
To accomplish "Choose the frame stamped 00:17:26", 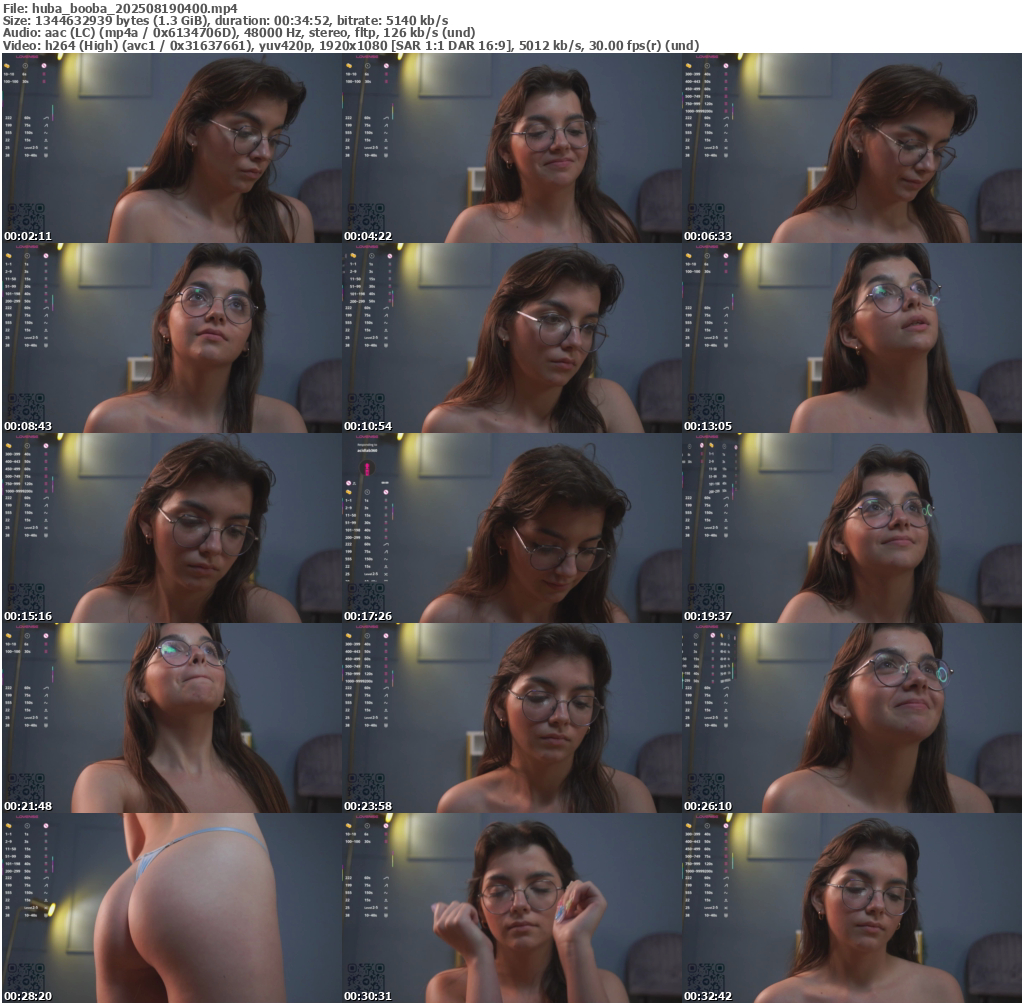I will [x=512, y=528].
